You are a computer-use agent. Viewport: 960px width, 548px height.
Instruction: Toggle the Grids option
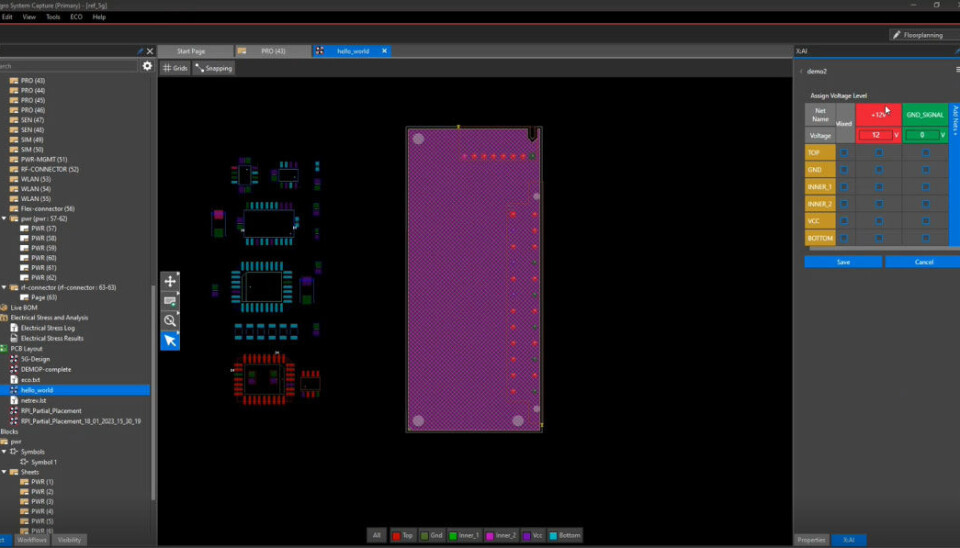176,68
